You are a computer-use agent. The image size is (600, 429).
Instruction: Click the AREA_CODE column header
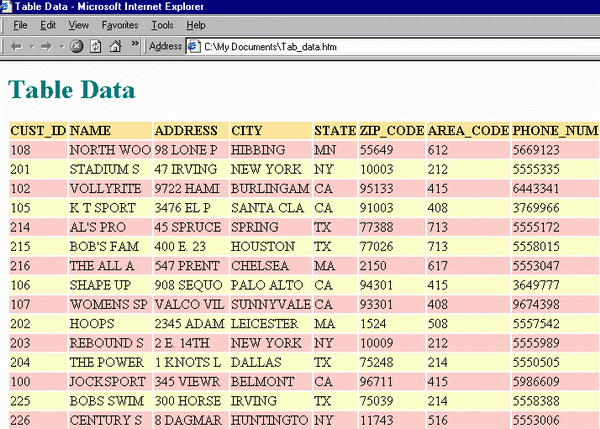[468, 131]
